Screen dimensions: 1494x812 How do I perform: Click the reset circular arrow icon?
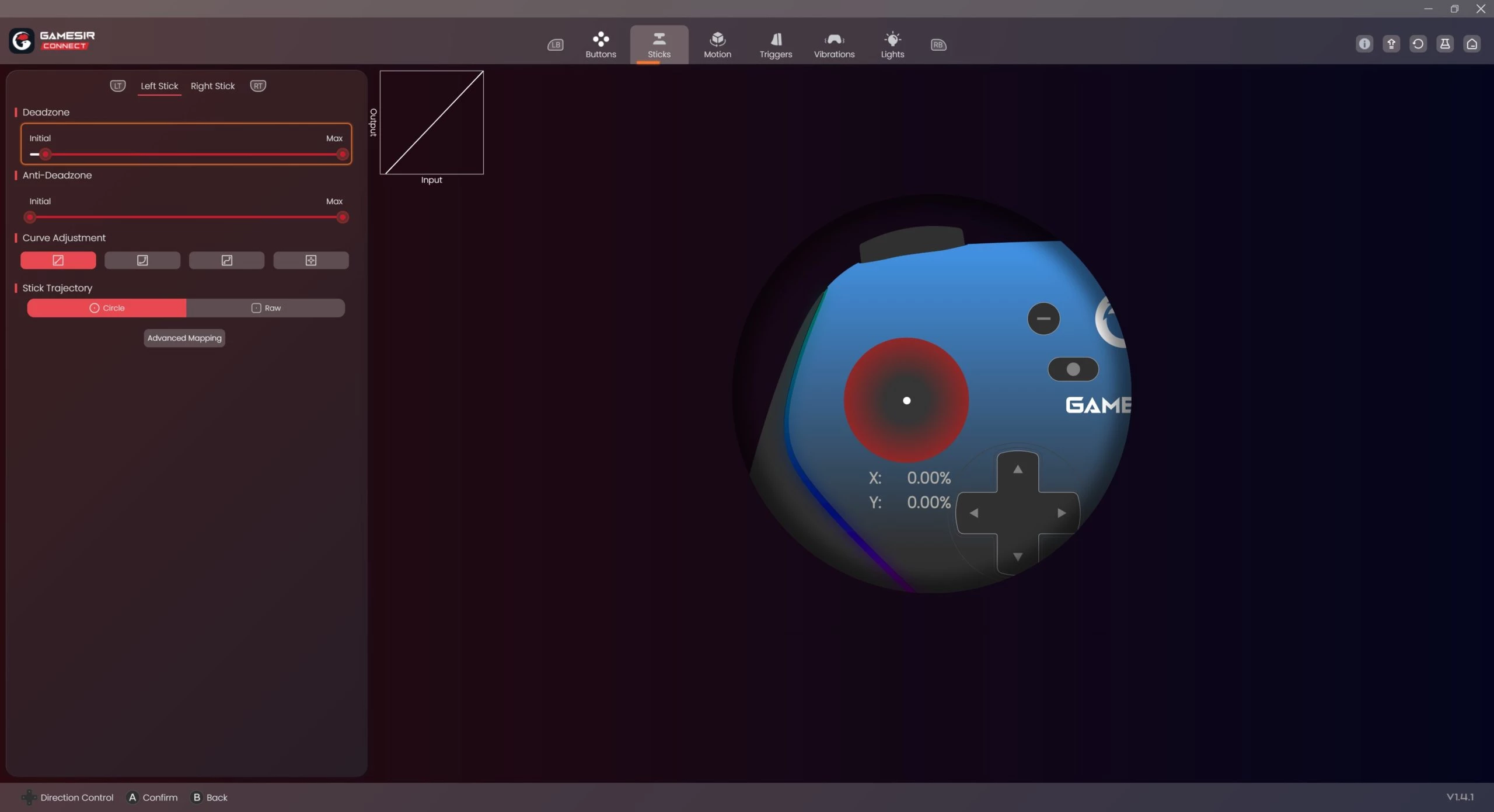1418,44
